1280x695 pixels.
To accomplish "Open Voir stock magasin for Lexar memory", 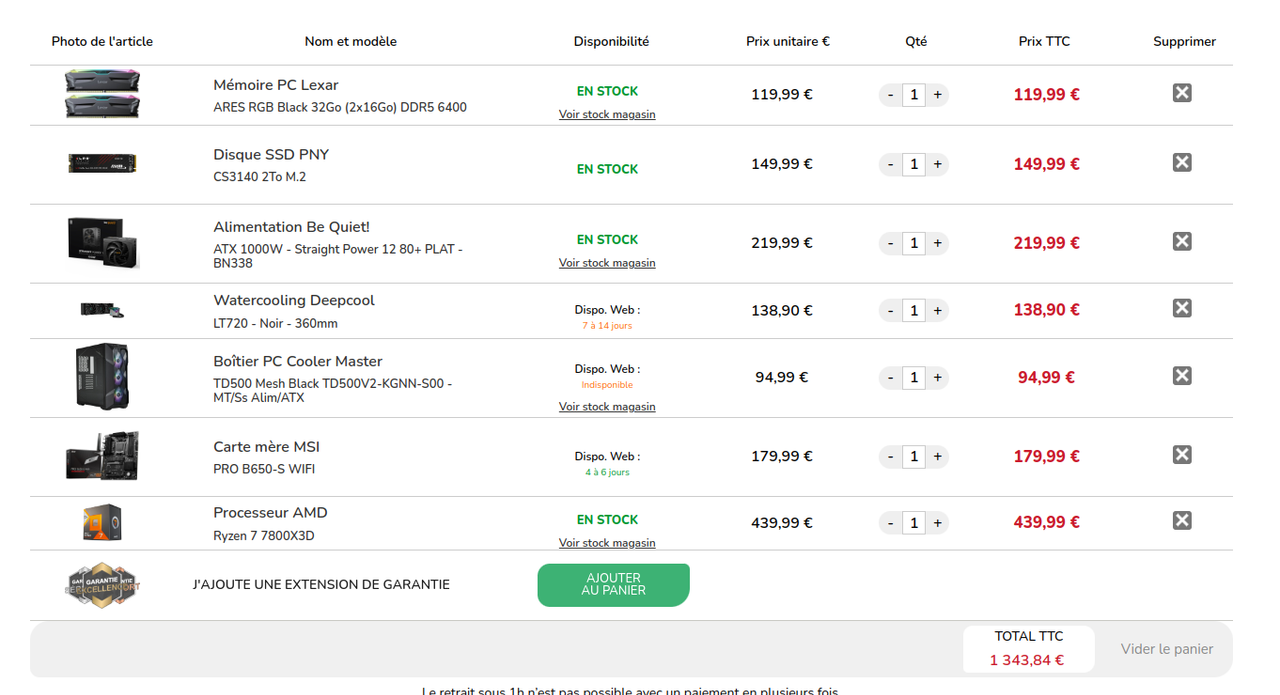I will [x=607, y=114].
